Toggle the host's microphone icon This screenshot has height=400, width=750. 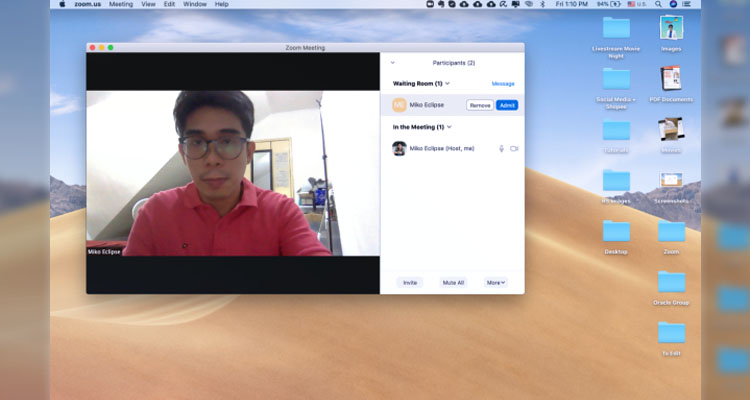[x=501, y=149]
